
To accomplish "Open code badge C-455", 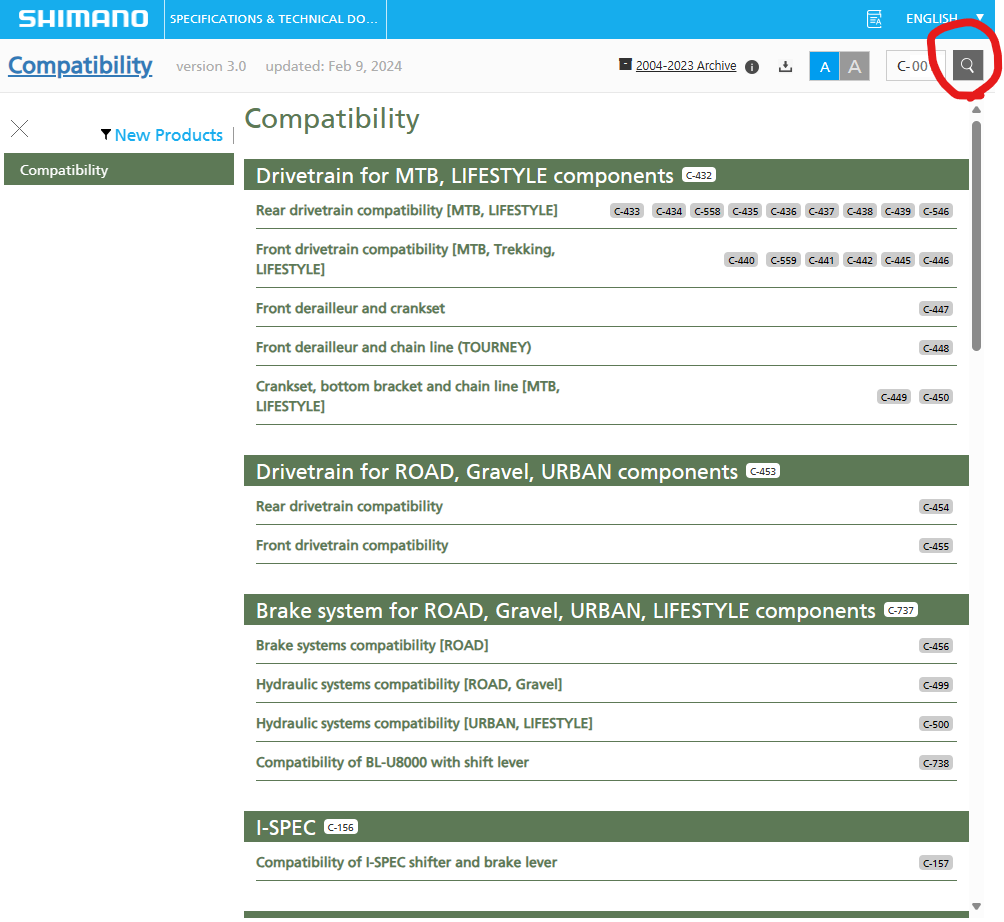I will coord(936,546).
